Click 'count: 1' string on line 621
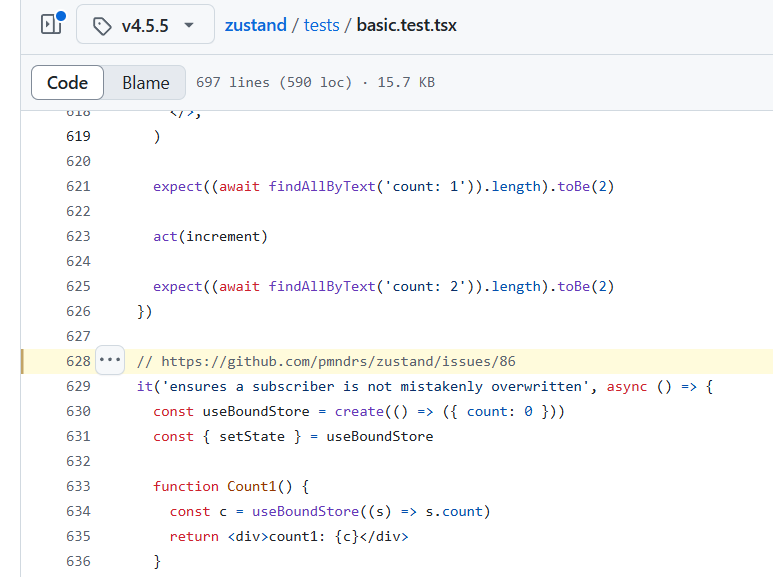773x577 pixels. [x=425, y=186]
